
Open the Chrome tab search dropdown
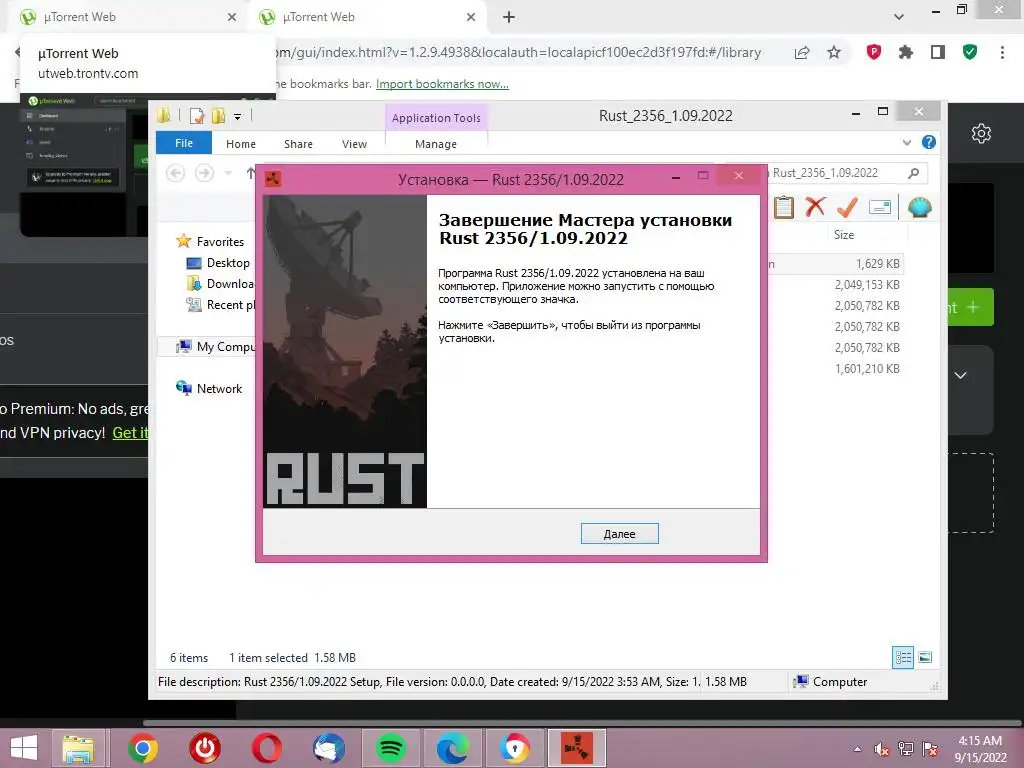[899, 17]
